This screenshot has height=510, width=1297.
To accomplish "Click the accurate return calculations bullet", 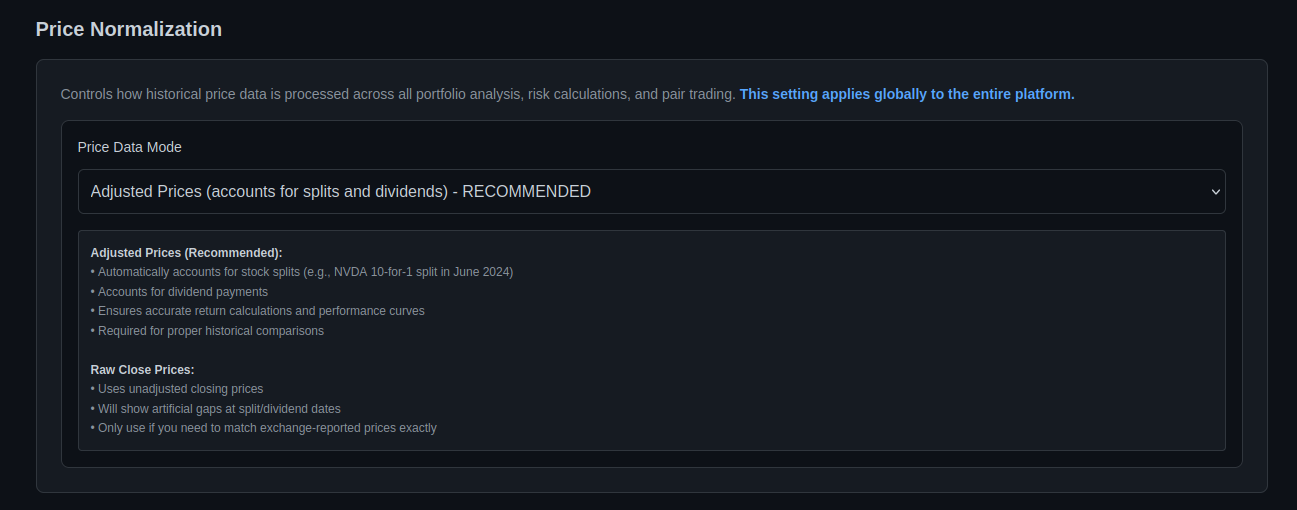I will click(x=260, y=311).
